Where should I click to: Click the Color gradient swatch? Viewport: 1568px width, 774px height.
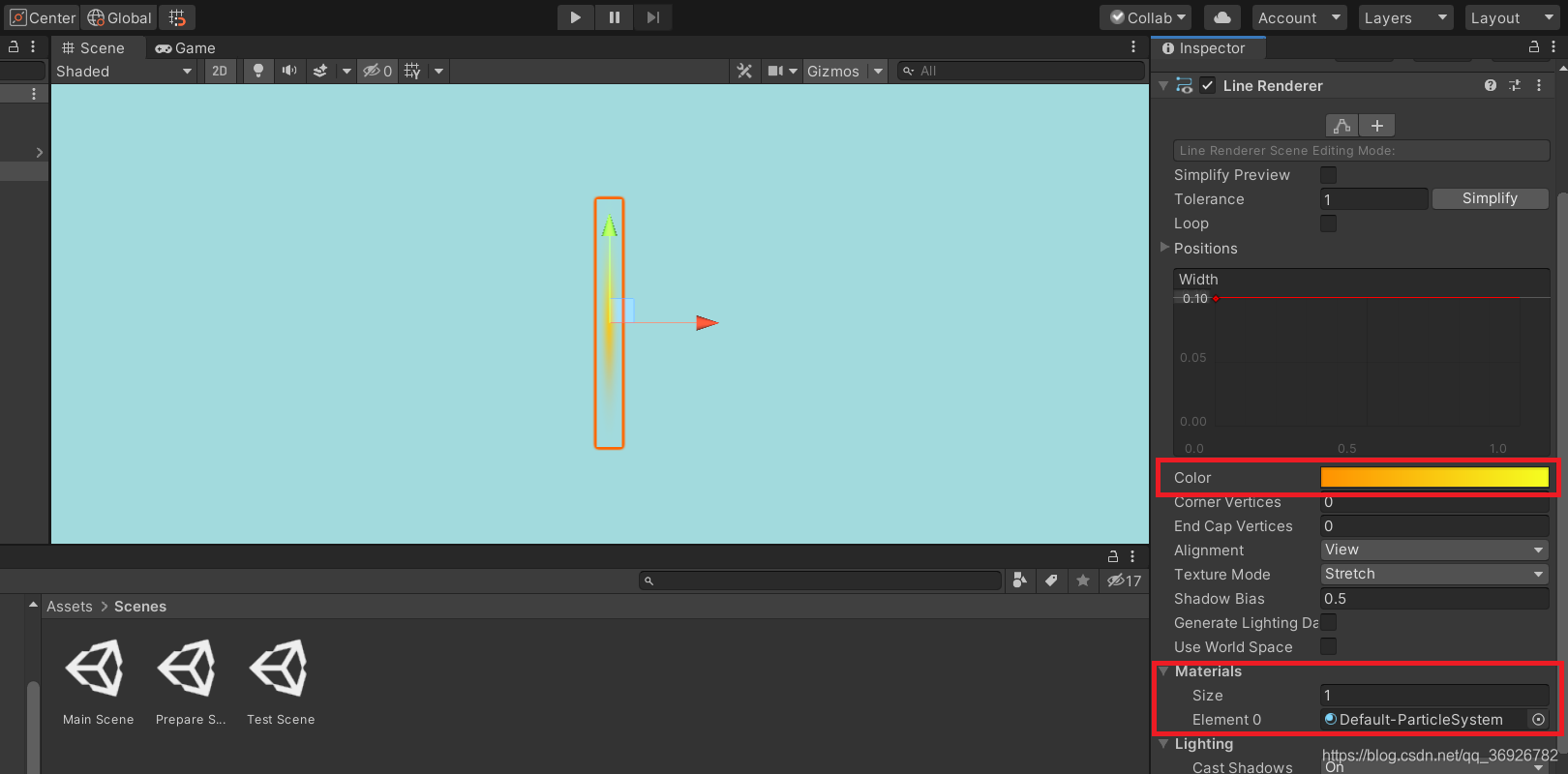pyautogui.click(x=1434, y=477)
